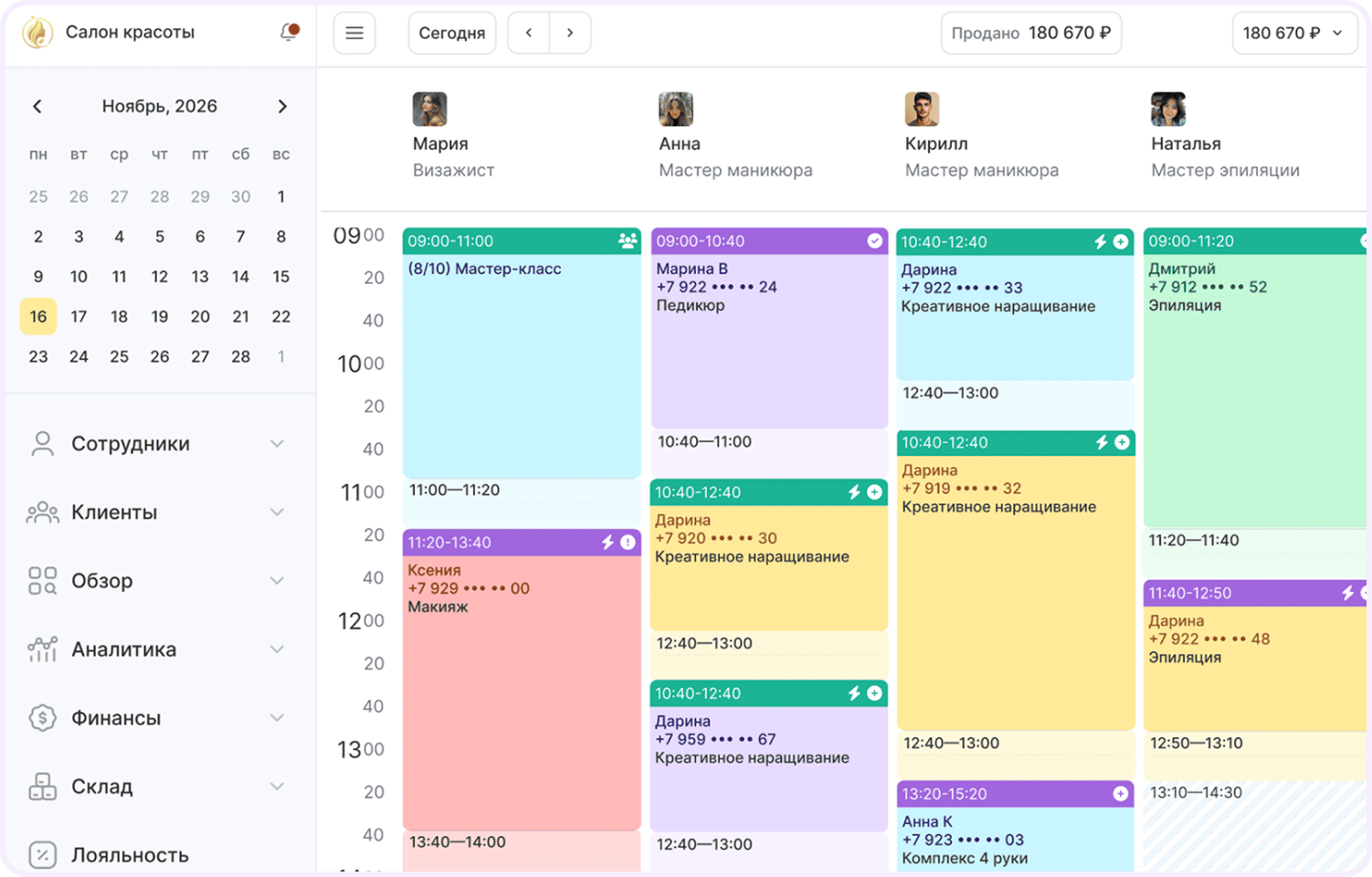Expand the Финансы section chevron
1372x877 pixels.
click(277, 718)
